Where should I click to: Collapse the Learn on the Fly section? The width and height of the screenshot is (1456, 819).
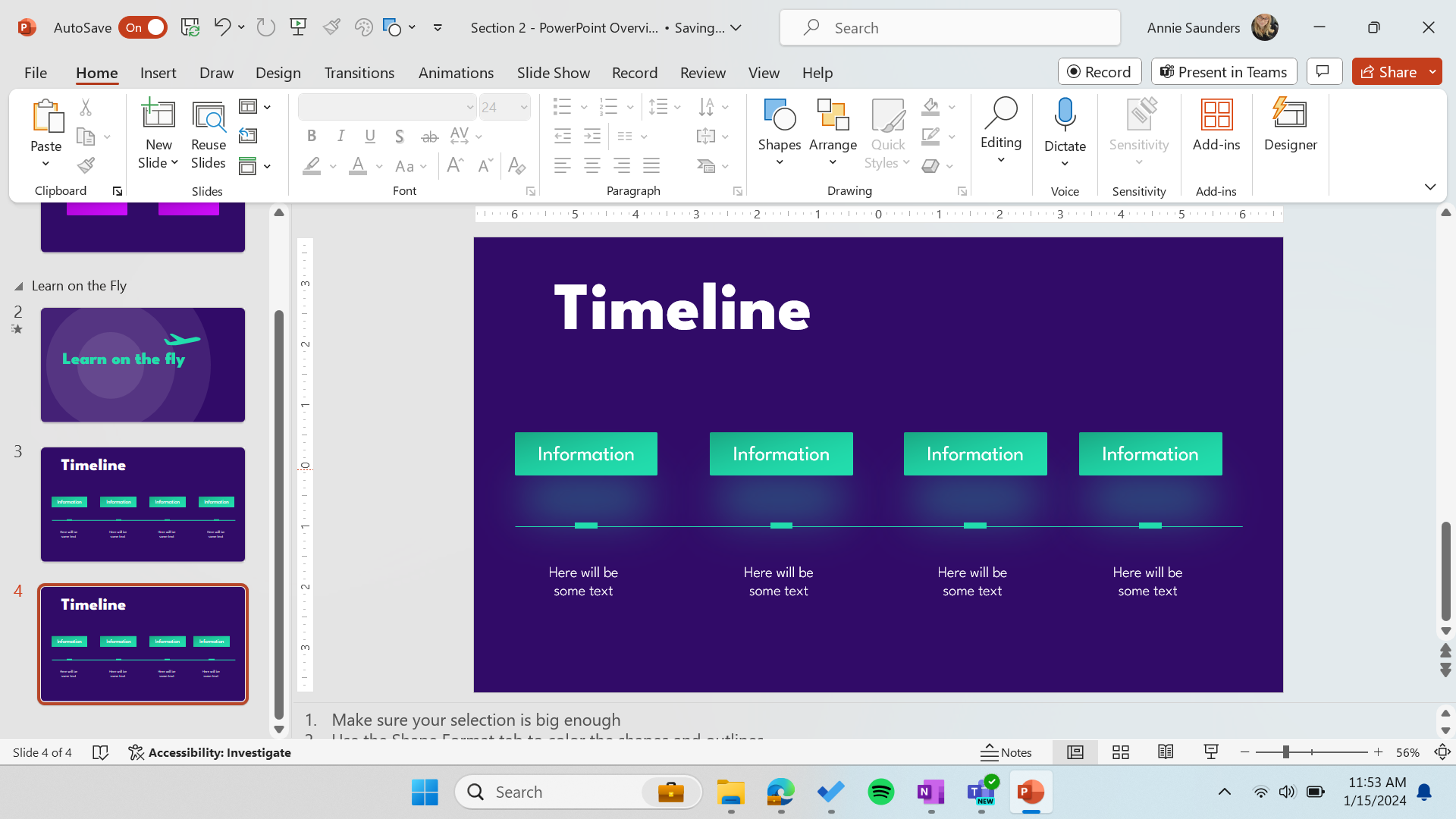click(x=19, y=287)
